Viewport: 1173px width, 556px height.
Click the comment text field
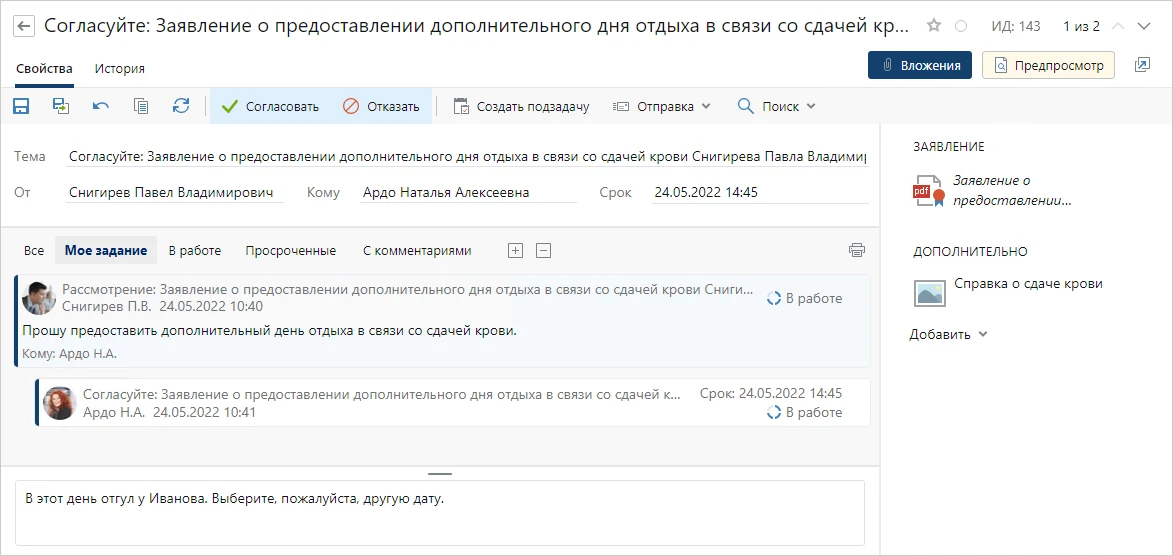click(x=440, y=512)
